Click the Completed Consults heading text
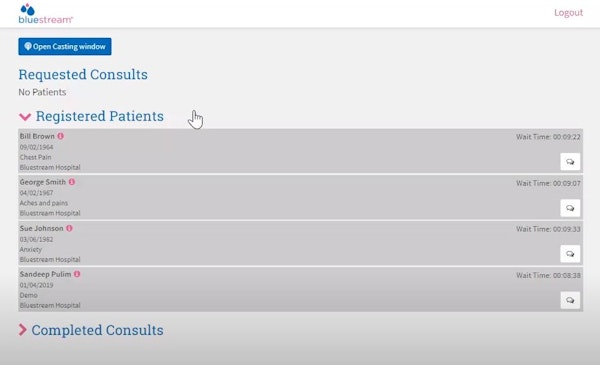This screenshot has height=365, width=600. coord(97,330)
